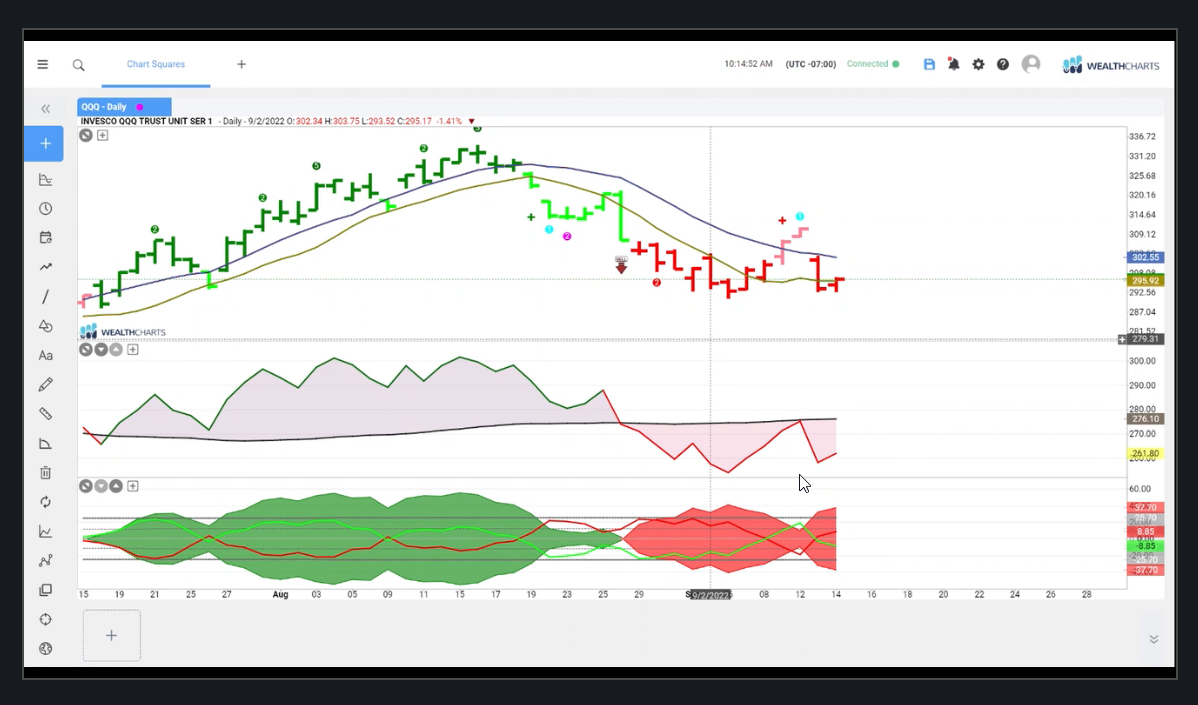Select the line drawing tool
Screen dimensions: 1198x705
click(46, 296)
